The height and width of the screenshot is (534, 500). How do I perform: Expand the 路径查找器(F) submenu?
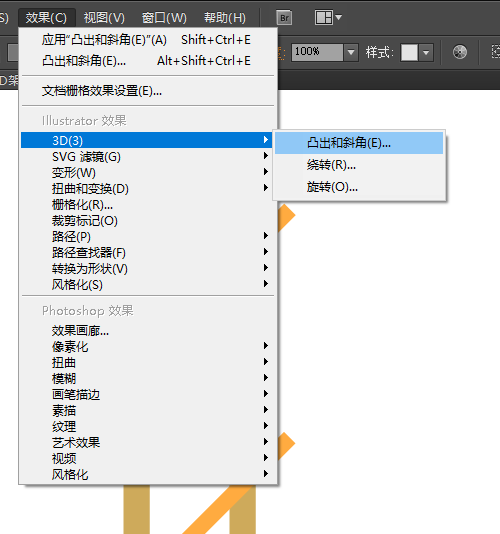(x=146, y=252)
